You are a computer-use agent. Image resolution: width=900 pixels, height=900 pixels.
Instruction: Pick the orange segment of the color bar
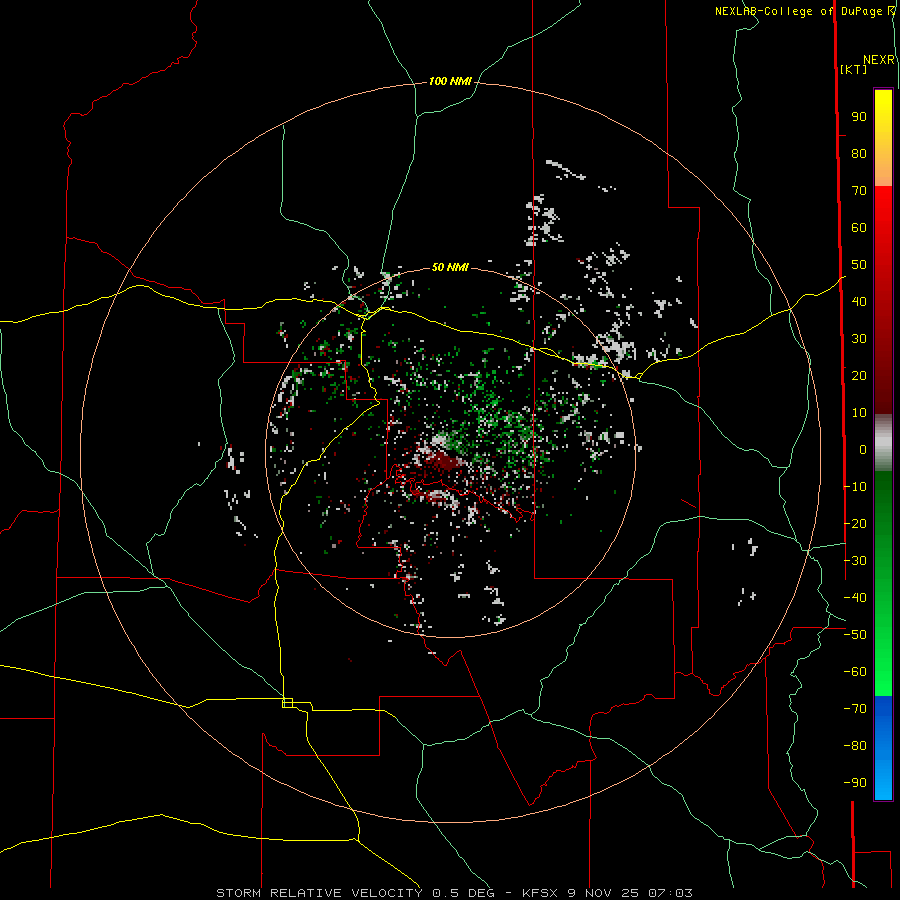click(883, 172)
